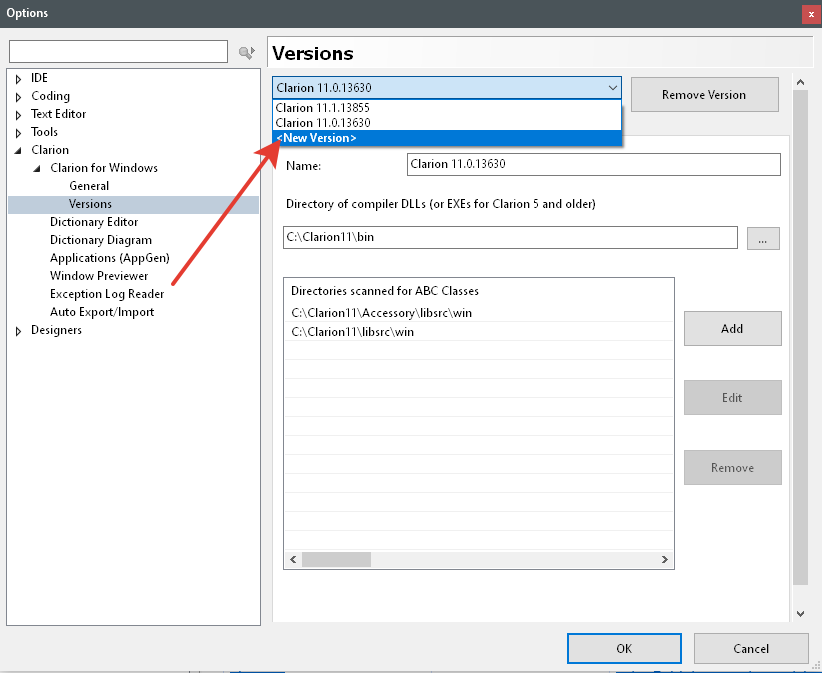Collapse the Clarion tree node

tap(19, 150)
